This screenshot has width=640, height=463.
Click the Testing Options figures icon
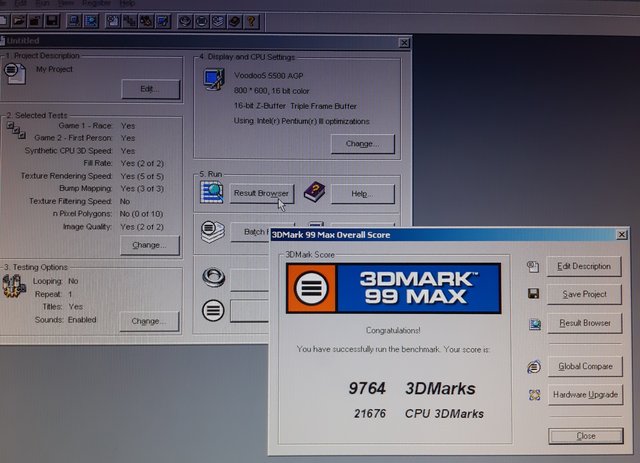[14, 285]
